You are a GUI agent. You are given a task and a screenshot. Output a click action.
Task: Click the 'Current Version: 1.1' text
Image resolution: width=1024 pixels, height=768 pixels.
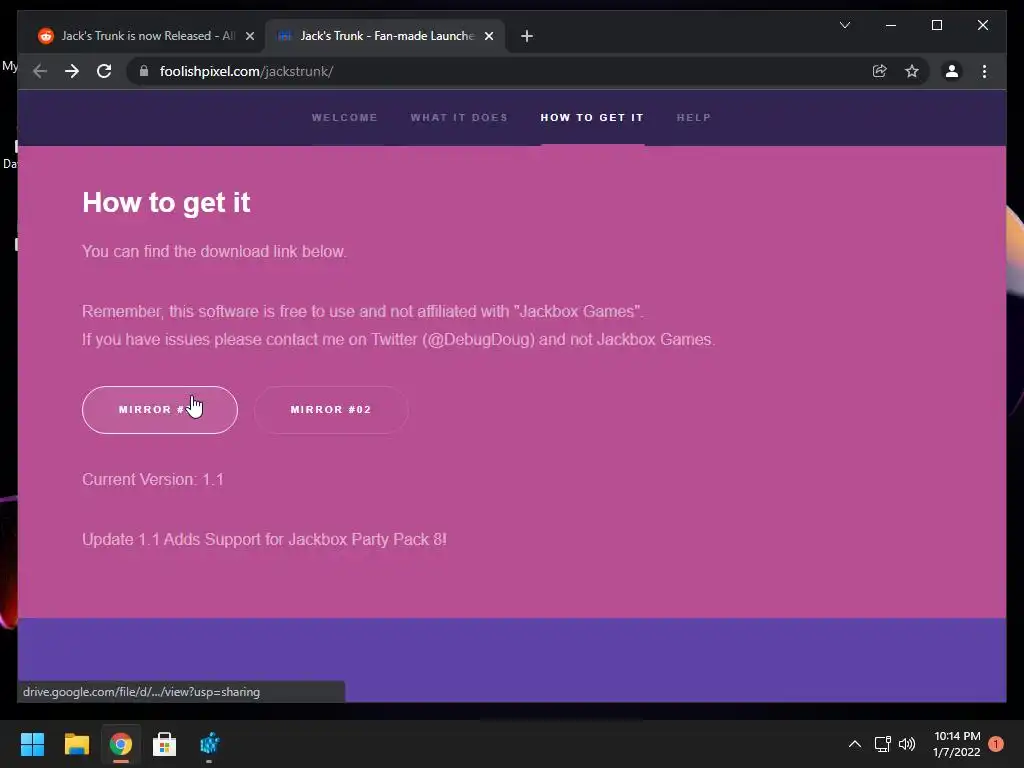(153, 479)
